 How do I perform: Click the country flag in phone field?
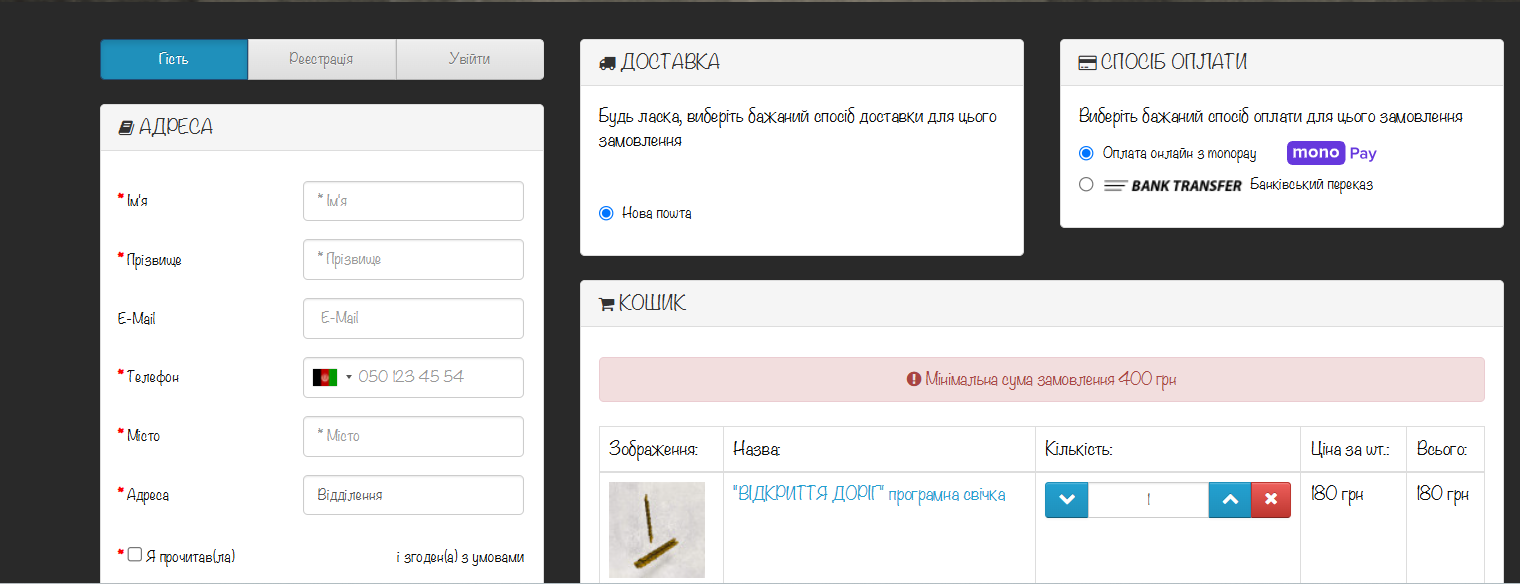(x=325, y=377)
